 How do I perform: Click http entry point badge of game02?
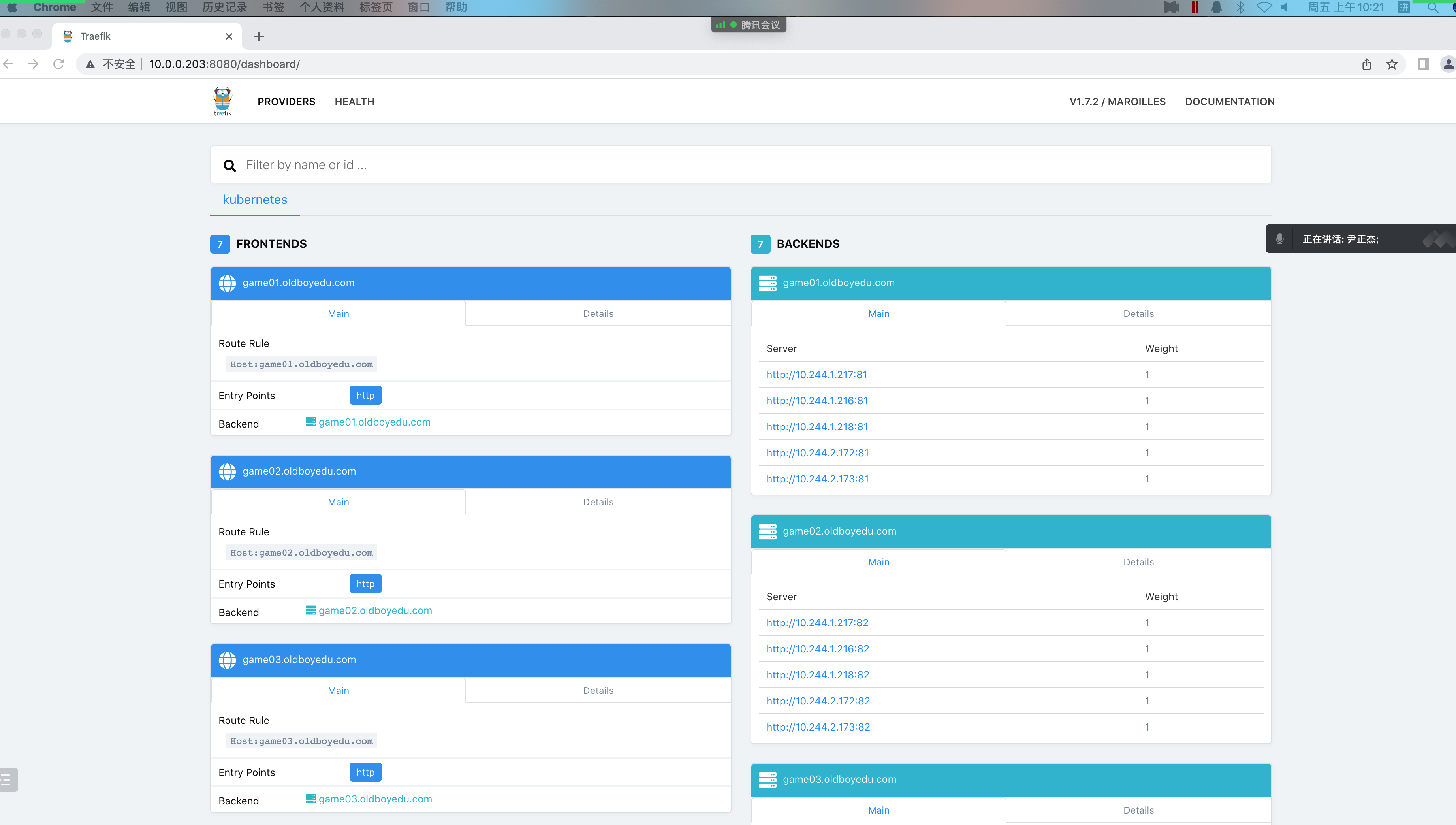pyautogui.click(x=365, y=584)
